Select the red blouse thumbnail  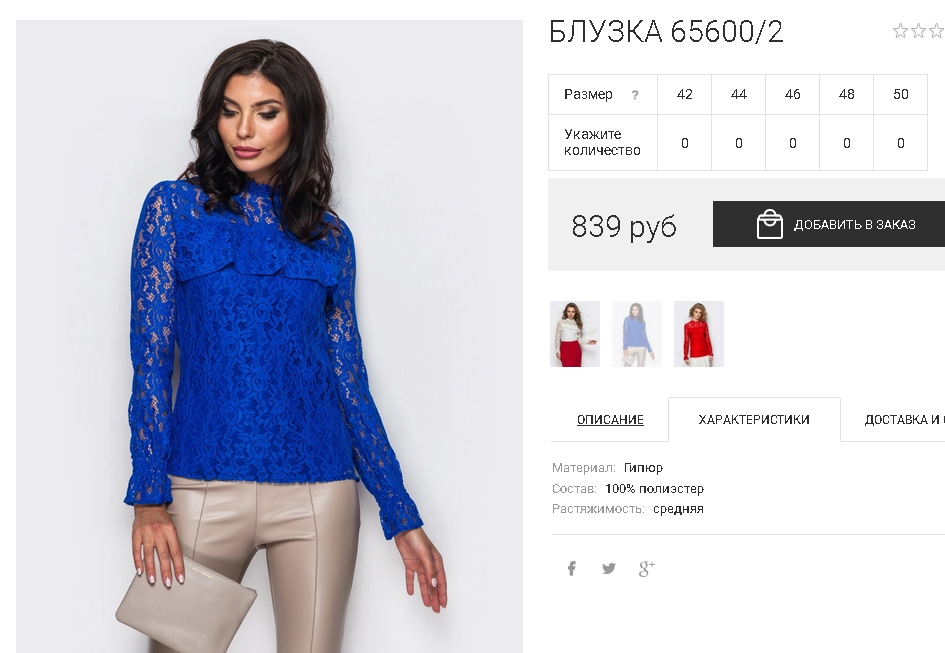coord(699,334)
